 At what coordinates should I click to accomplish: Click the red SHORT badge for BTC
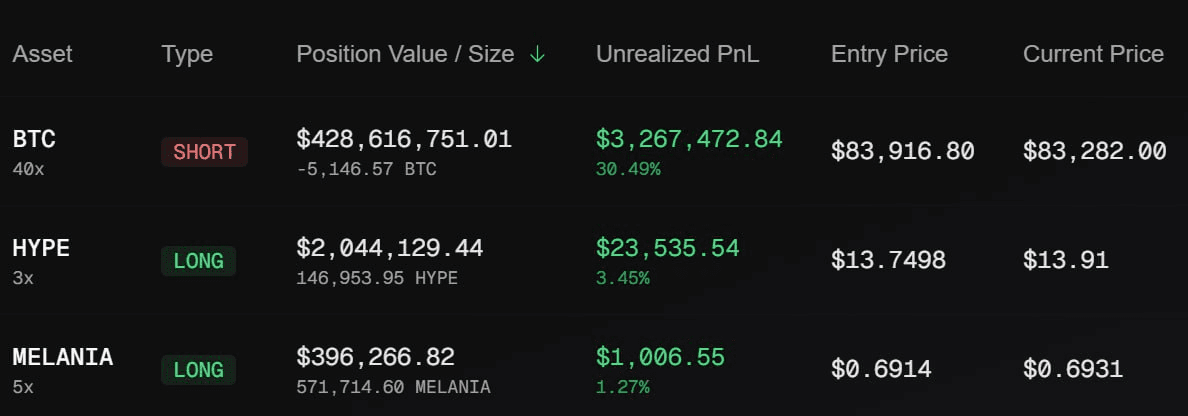tap(205, 152)
